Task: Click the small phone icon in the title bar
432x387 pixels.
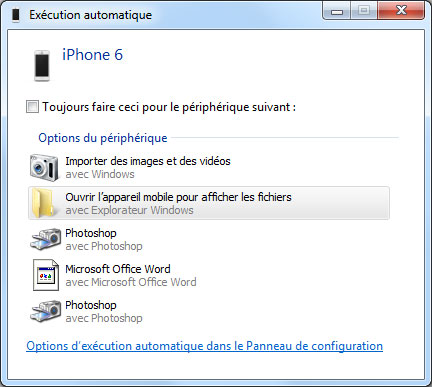Action: click(x=15, y=15)
